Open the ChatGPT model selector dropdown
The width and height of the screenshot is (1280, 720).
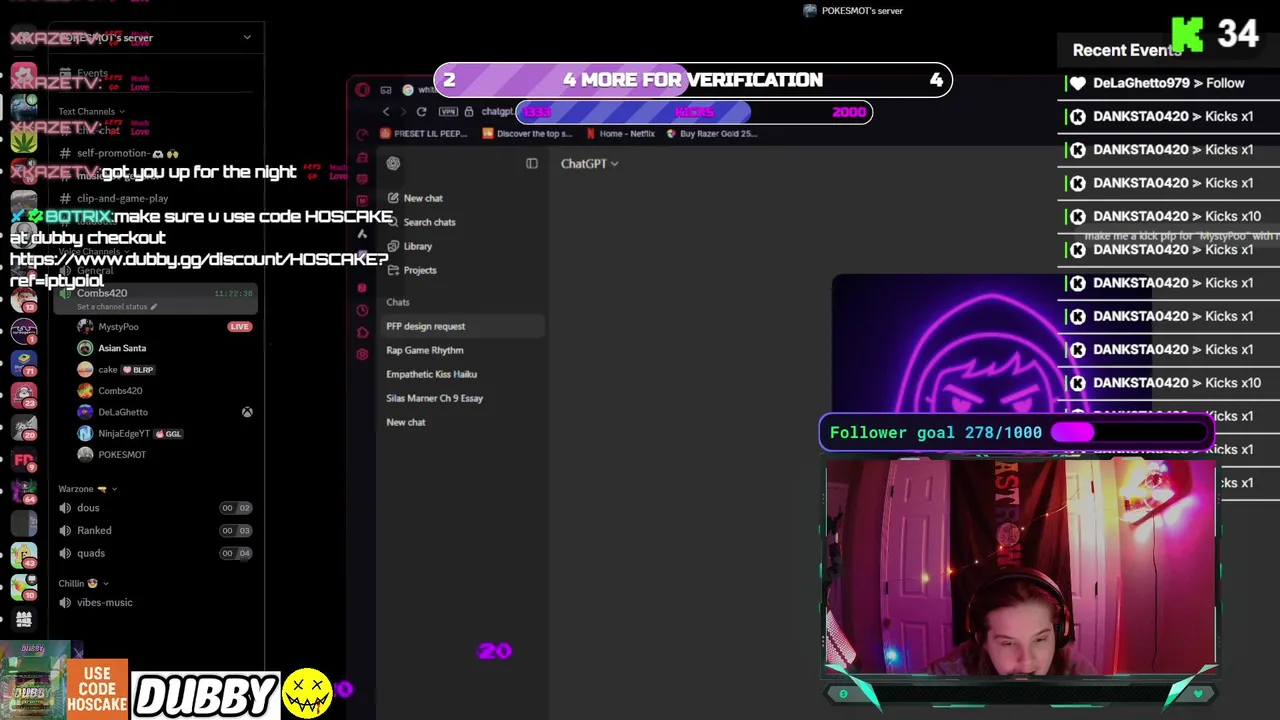point(589,163)
